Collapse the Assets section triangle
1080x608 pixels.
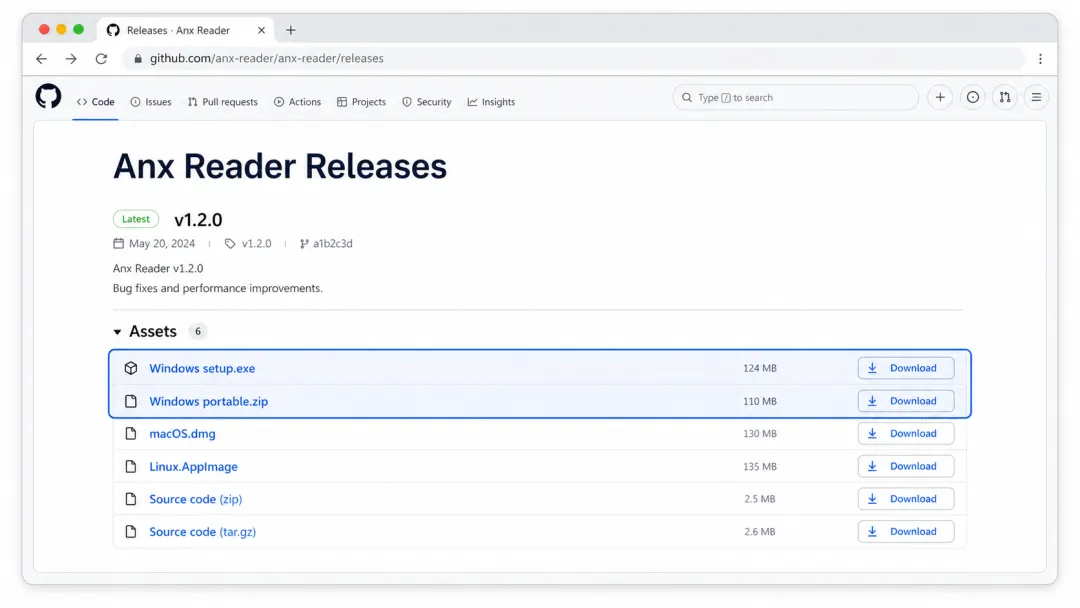click(x=117, y=332)
